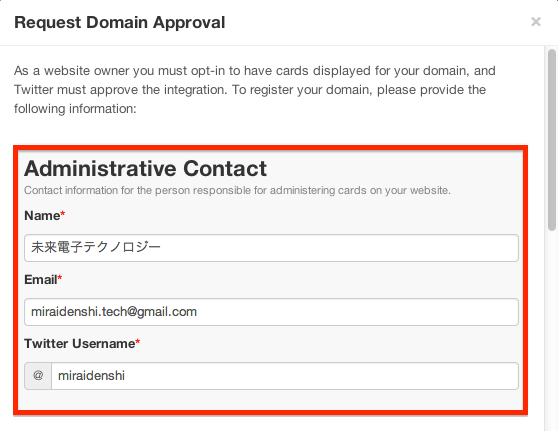This screenshot has height=431, width=558.
Task: Click the red asterisk beside Email
Action: tap(60, 278)
